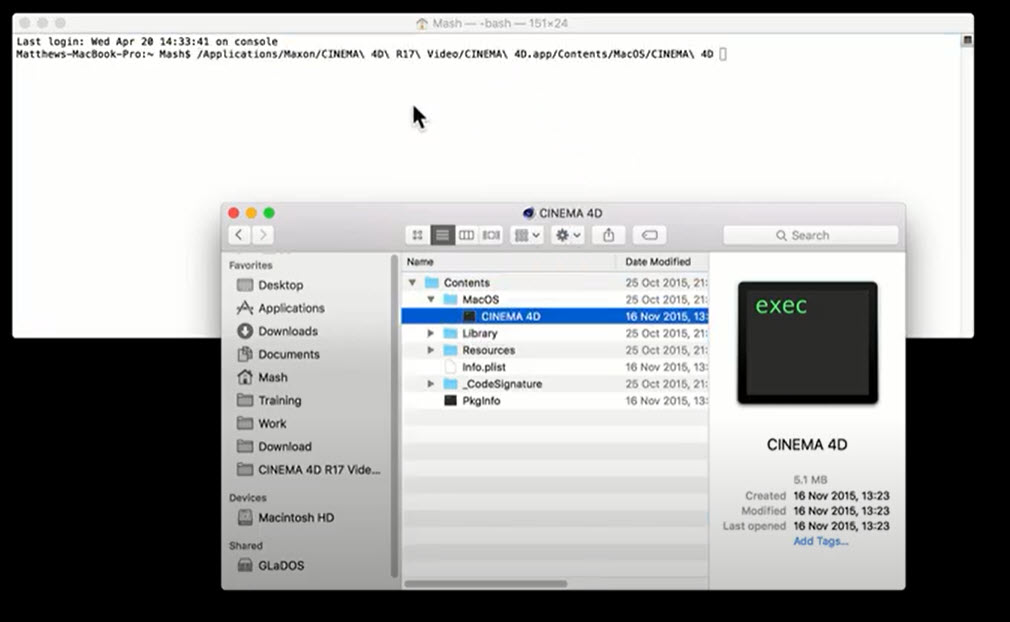Click the Finder forward navigation arrow
Screen dimensions: 1010x622
263,235
